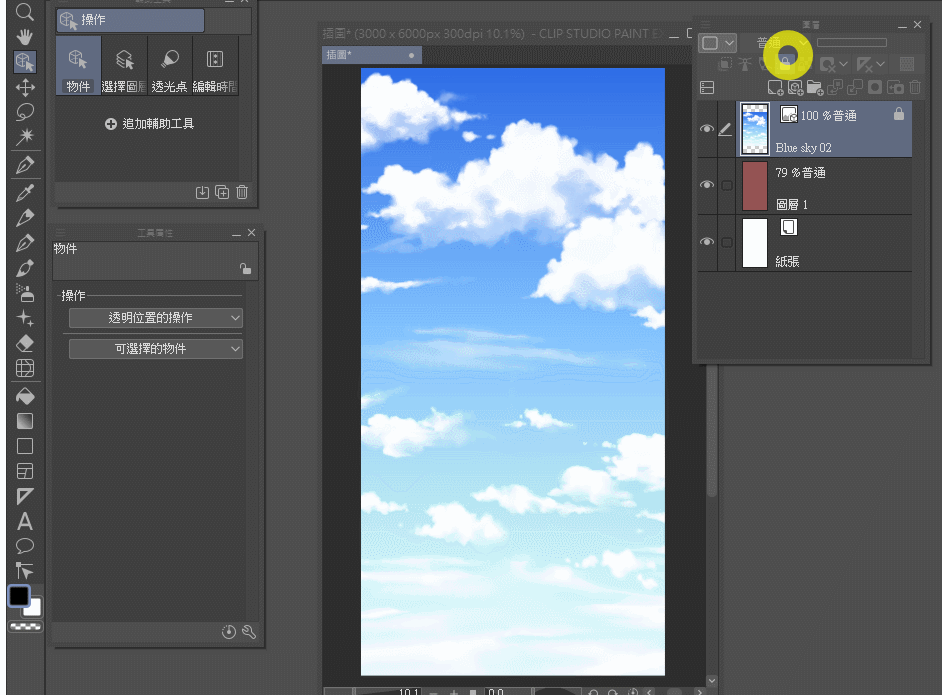The image size is (942, 695).
Task: Select the Eyedropper tool
Action: [x=25, y=193]
